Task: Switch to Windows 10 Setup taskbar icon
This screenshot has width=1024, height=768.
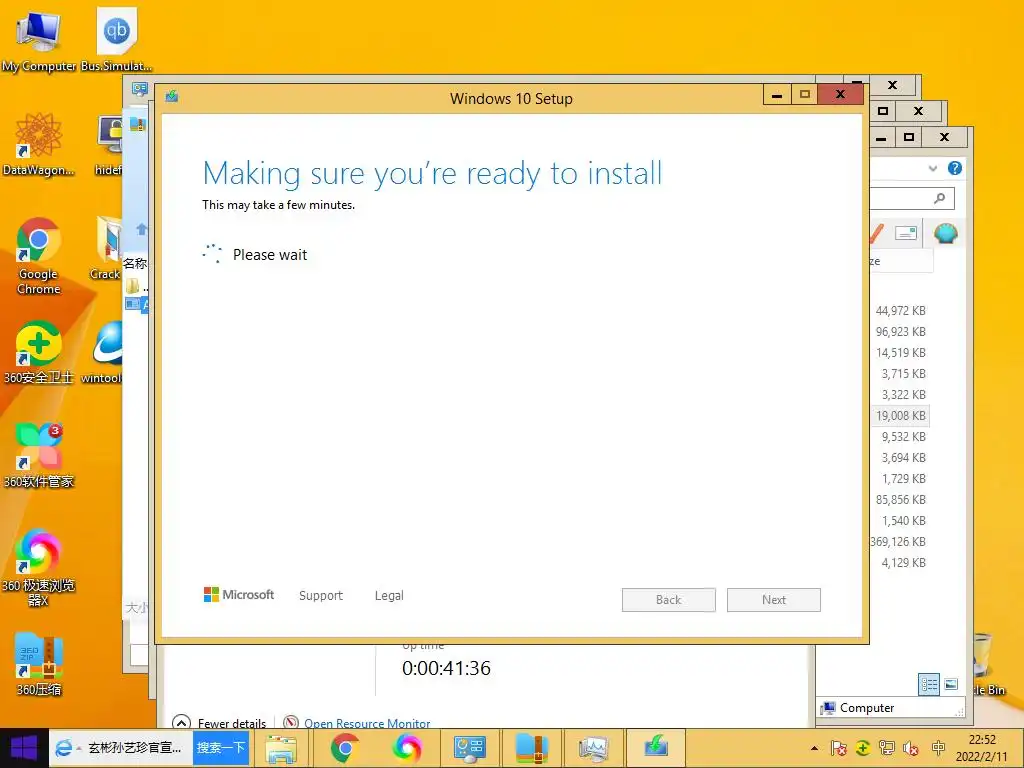Action: tap(656, 748)
